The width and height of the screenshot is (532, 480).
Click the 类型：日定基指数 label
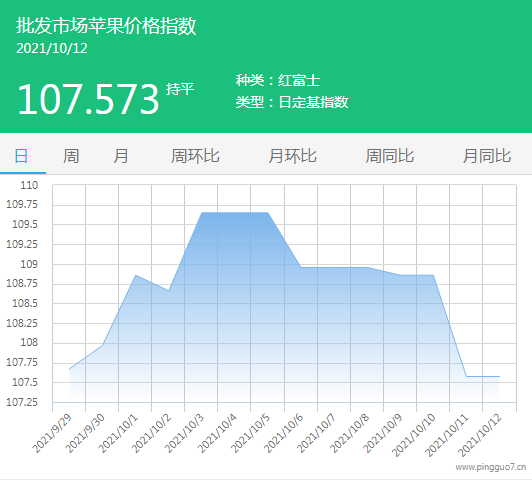pyautogui.click(x=292, y=102)
